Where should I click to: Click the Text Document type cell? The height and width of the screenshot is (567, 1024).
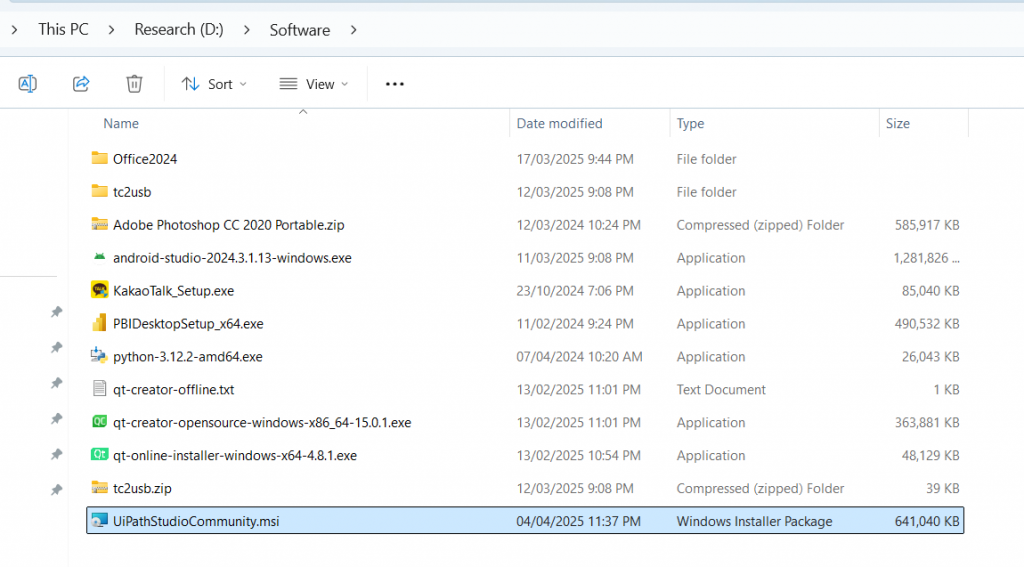(721, 389)
